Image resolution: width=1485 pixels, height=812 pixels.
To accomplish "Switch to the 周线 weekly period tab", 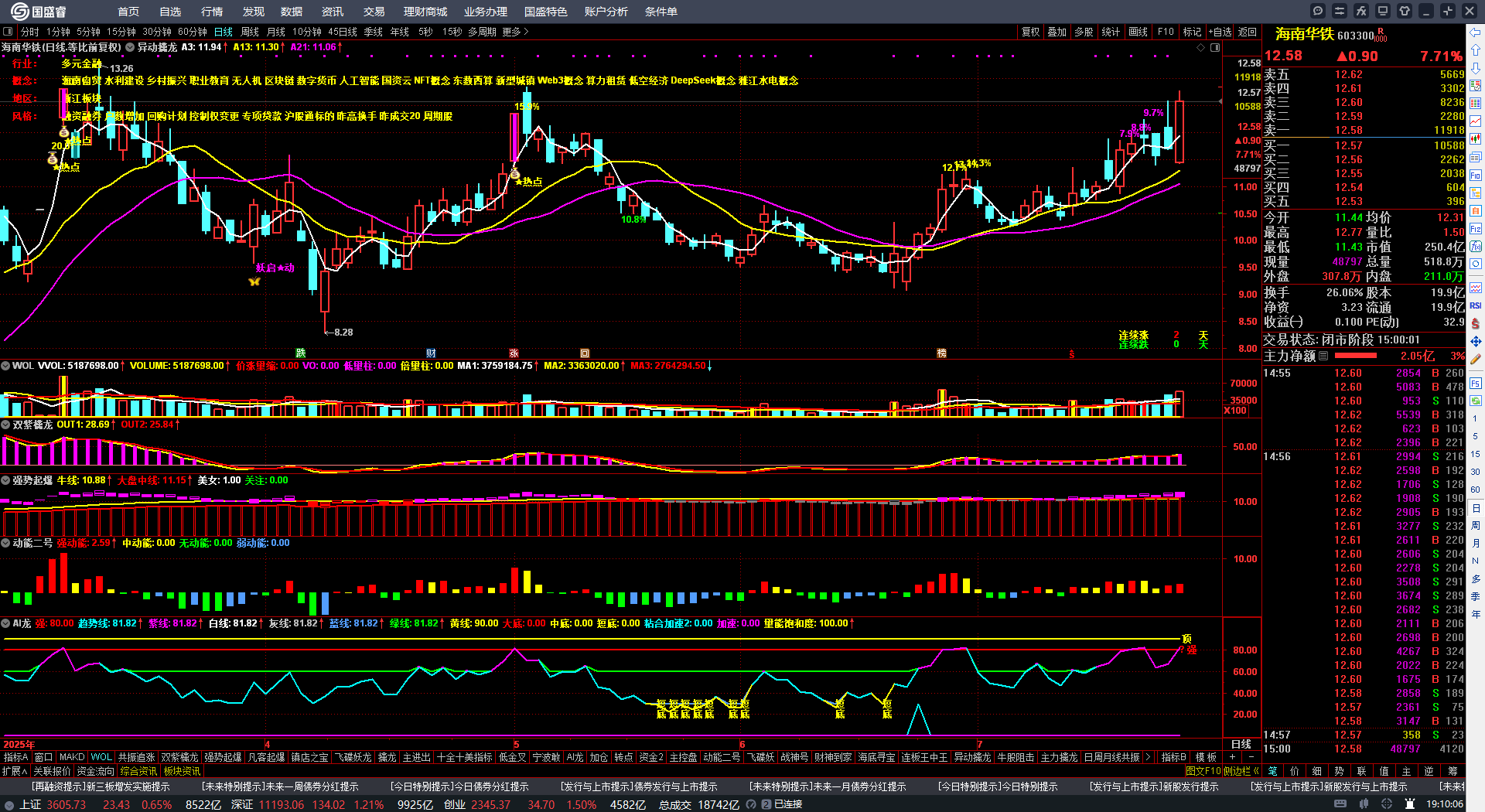I will [250, 32].
